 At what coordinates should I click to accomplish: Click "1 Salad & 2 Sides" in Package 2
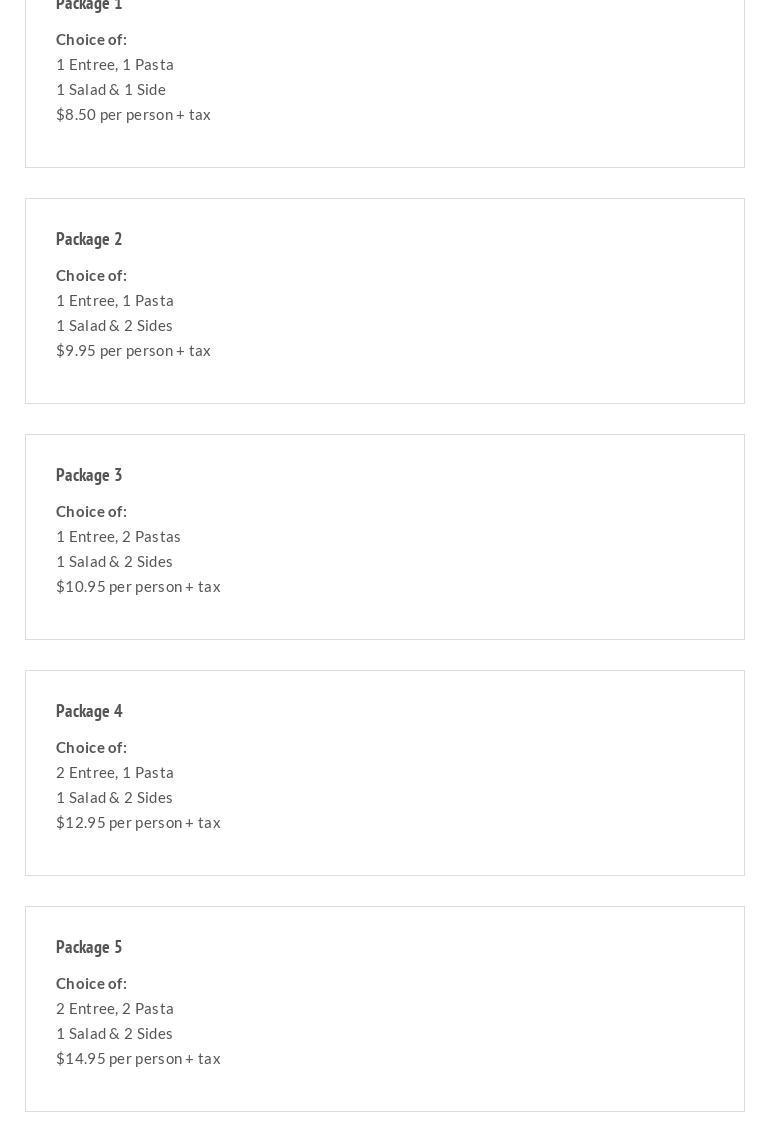pos(114,325)
